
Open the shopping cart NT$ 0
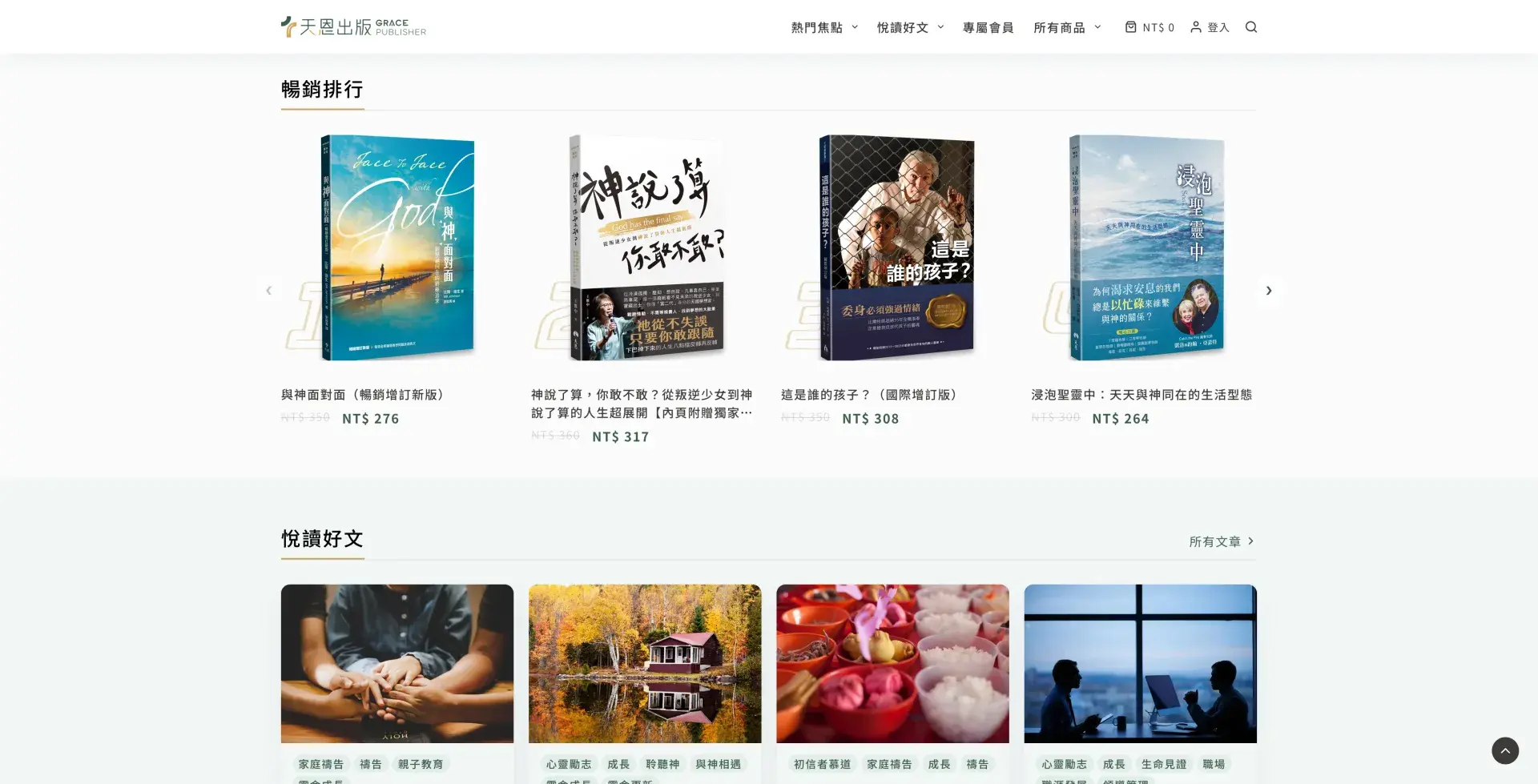tap(1149, 27)
